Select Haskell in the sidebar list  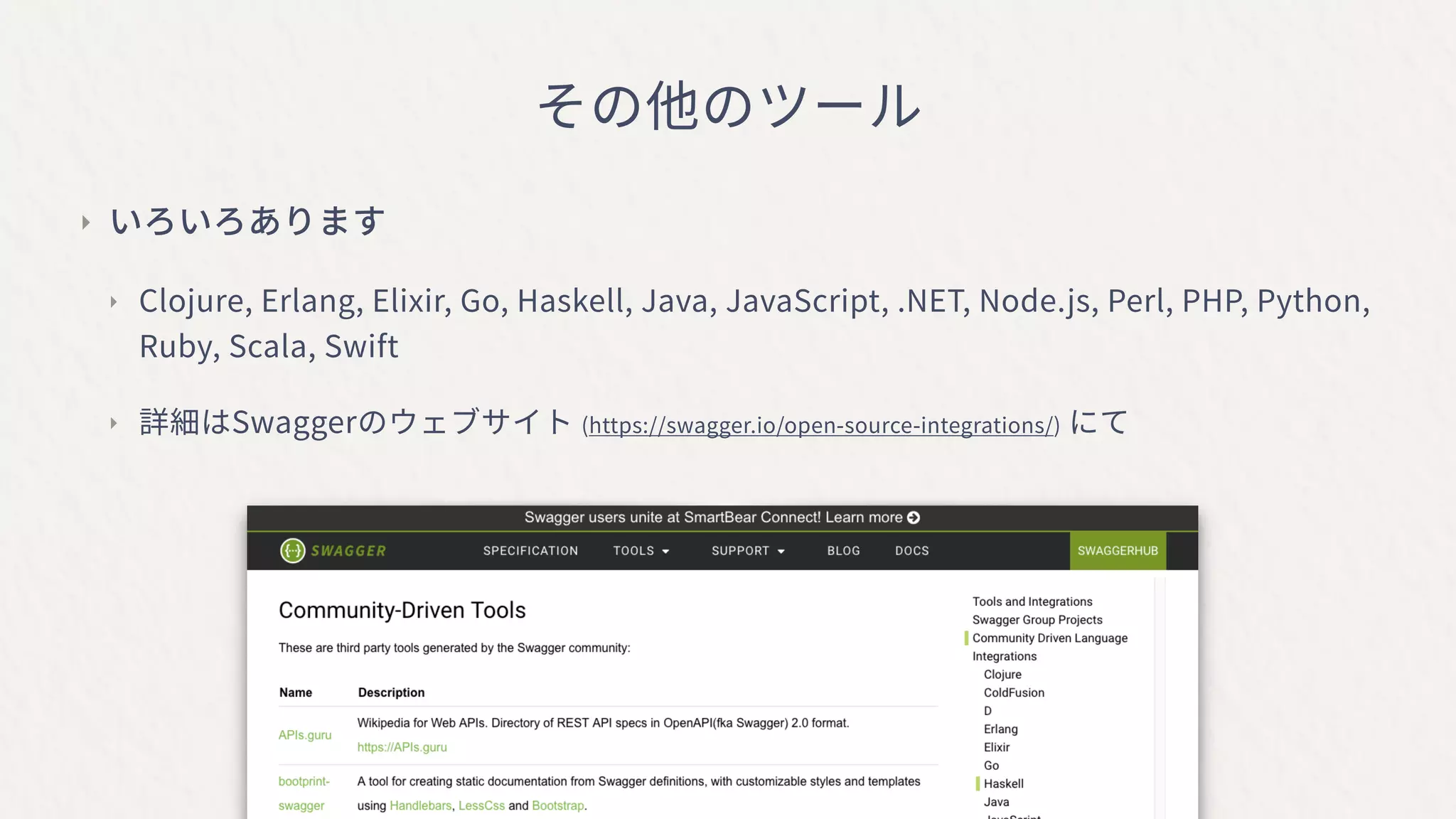(x=1003, y=783)
